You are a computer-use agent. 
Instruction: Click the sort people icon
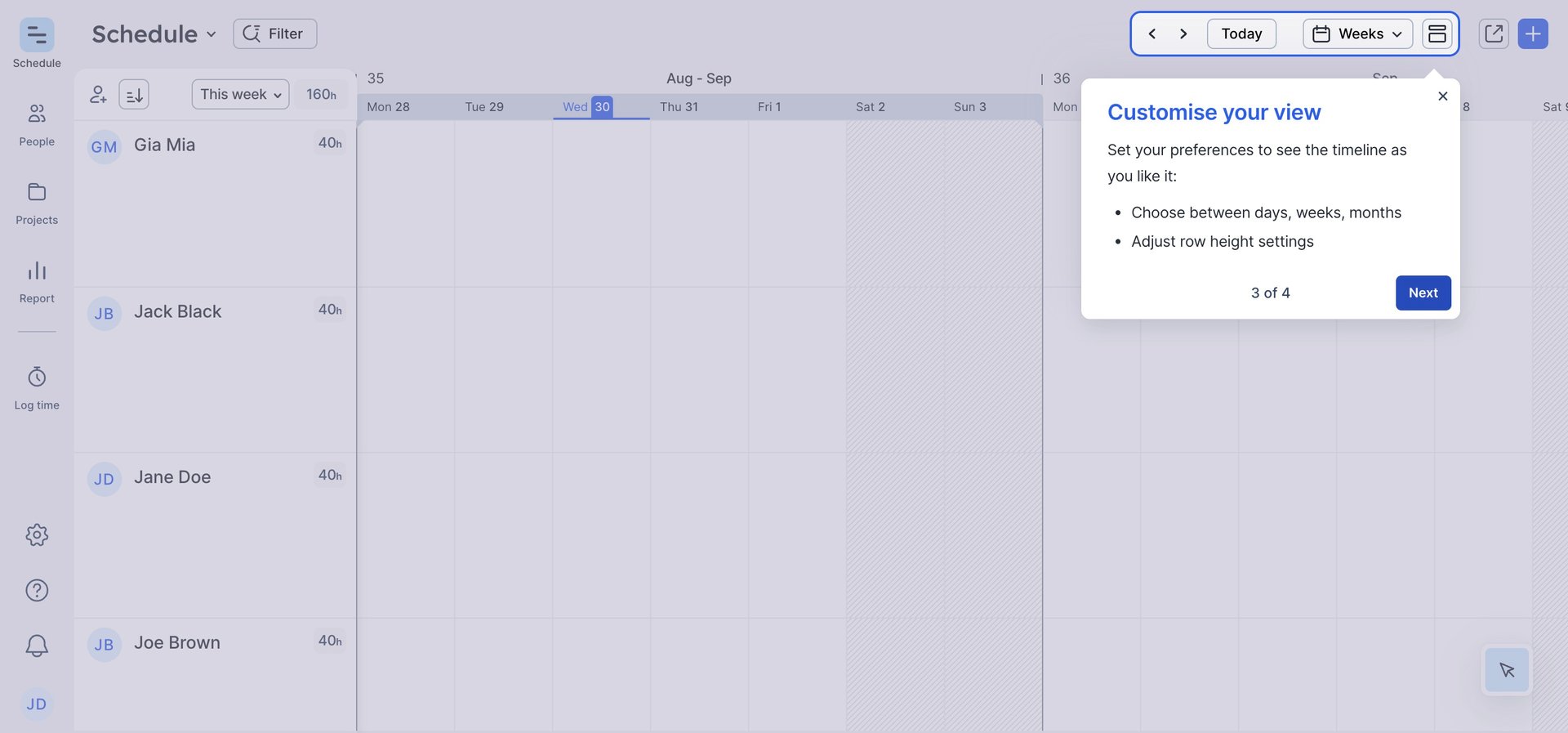[x=134, y=95]
